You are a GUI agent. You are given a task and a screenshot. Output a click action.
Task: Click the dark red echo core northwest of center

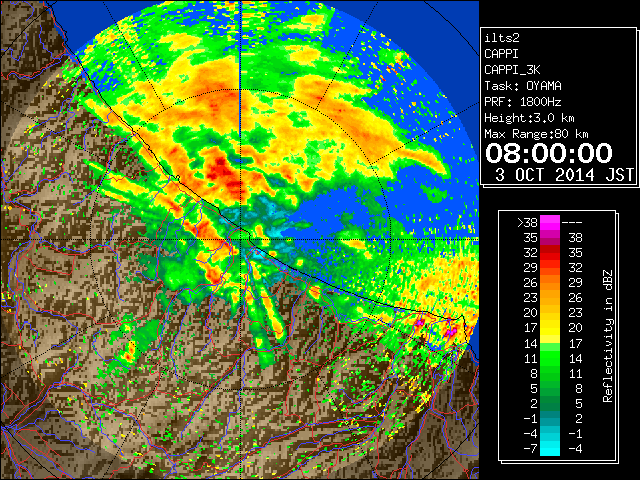(220, 168)
